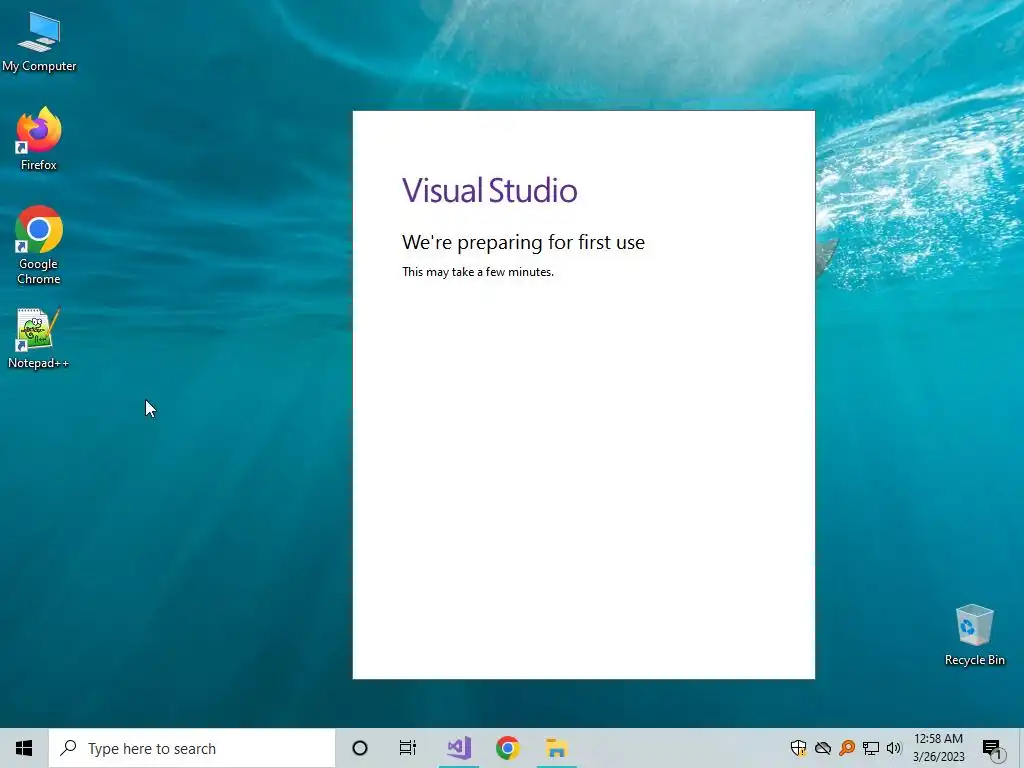Open the My Computer desktop icon

click(39, 42)
